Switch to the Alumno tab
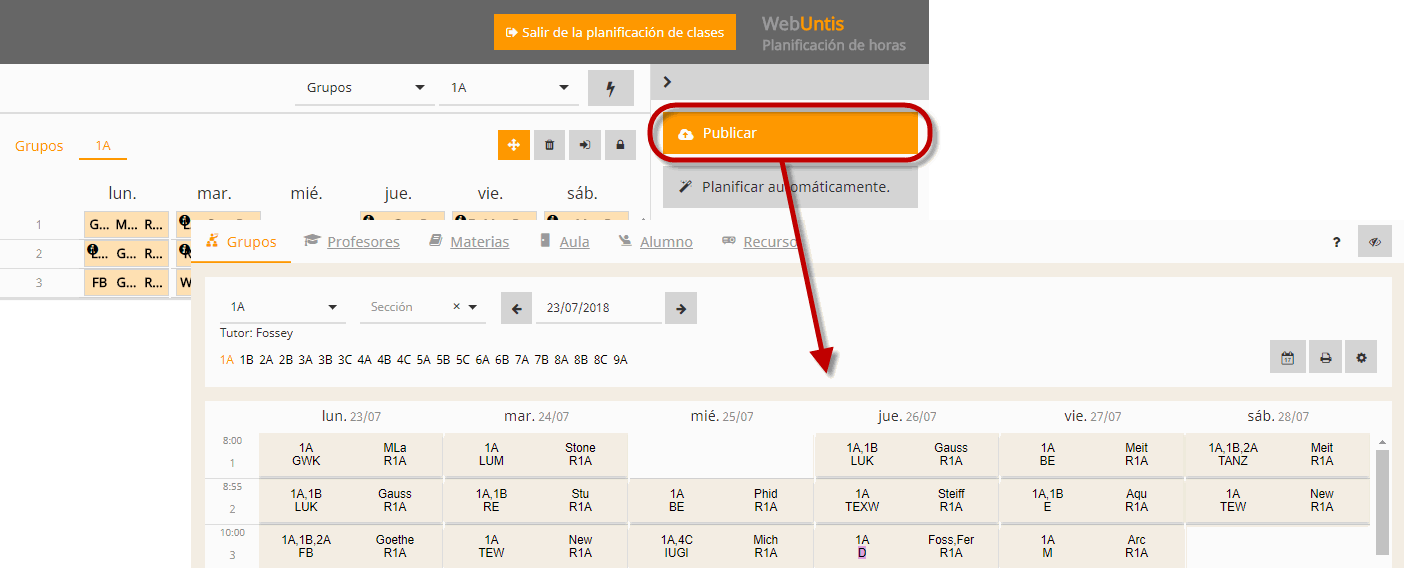Viewport: 1404px width, 568px height. [x=656, y=242]
